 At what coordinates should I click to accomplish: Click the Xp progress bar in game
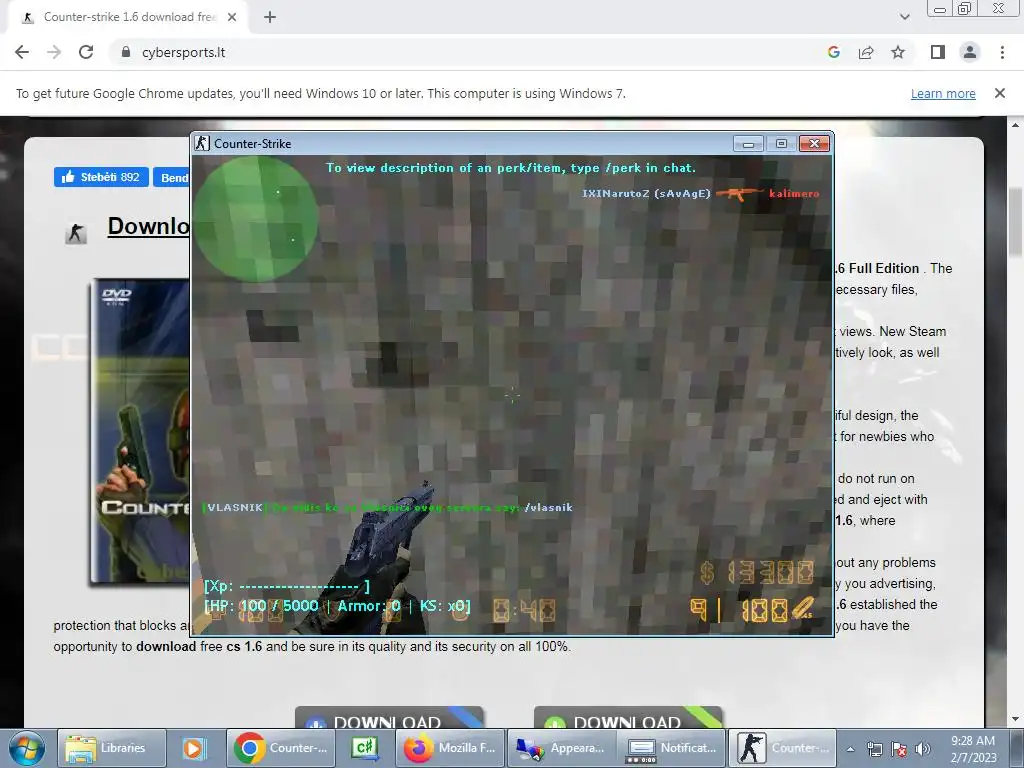point(287,586)
